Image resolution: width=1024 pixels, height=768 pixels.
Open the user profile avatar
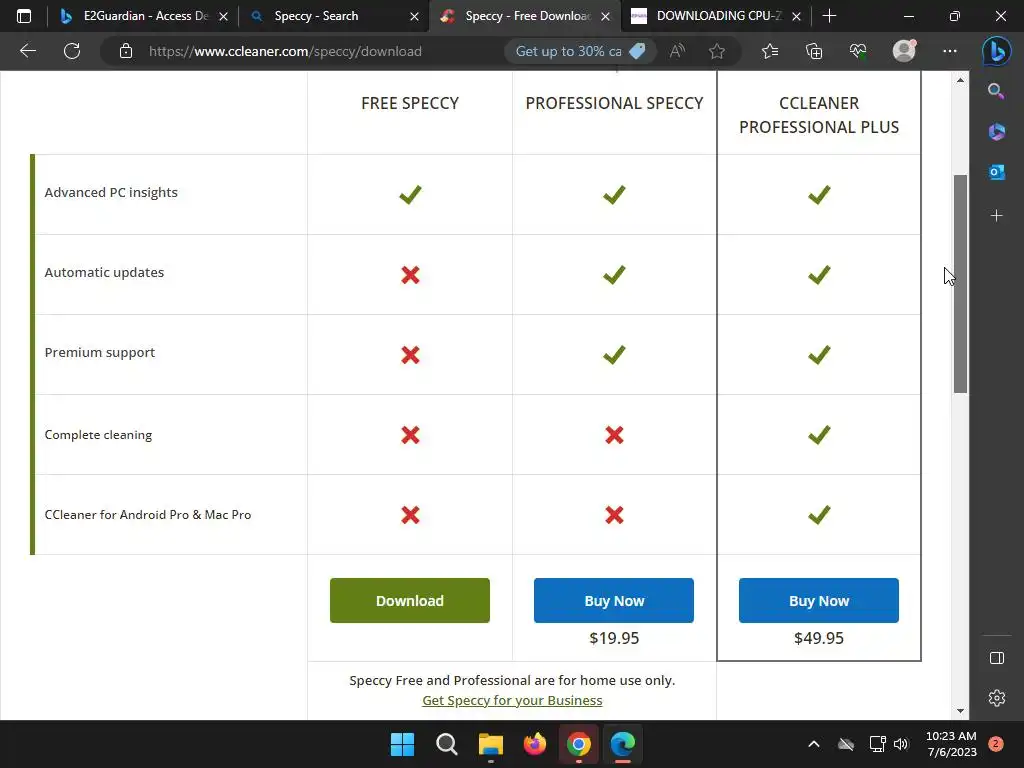coord(904,50)
